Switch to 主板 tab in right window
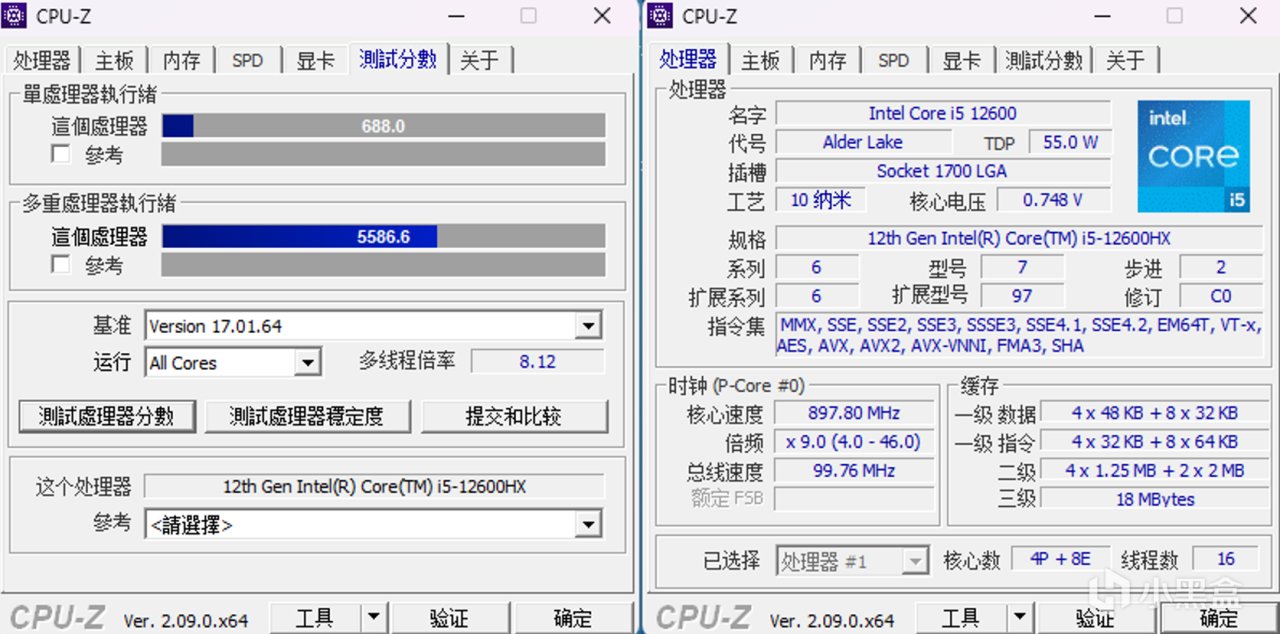The width and height of the screenshot is (1280, 634). [x=761, y=61]
